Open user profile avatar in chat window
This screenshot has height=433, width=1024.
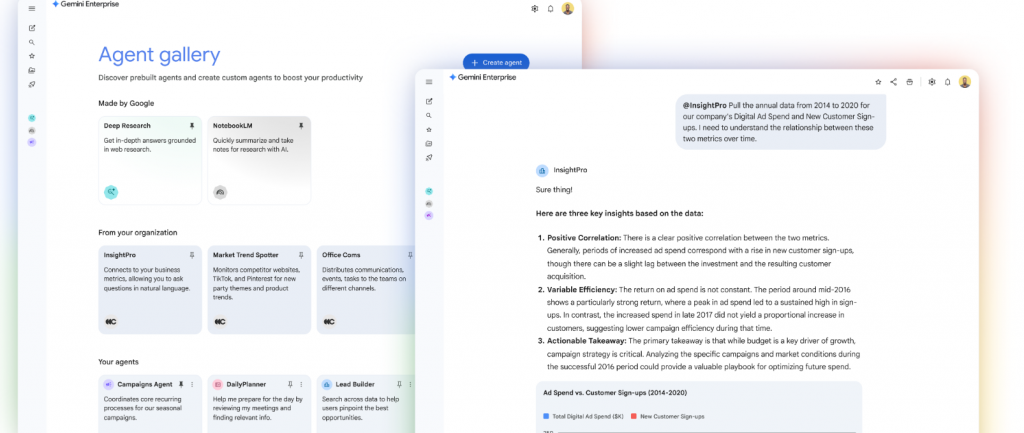[x=965, y=82]
